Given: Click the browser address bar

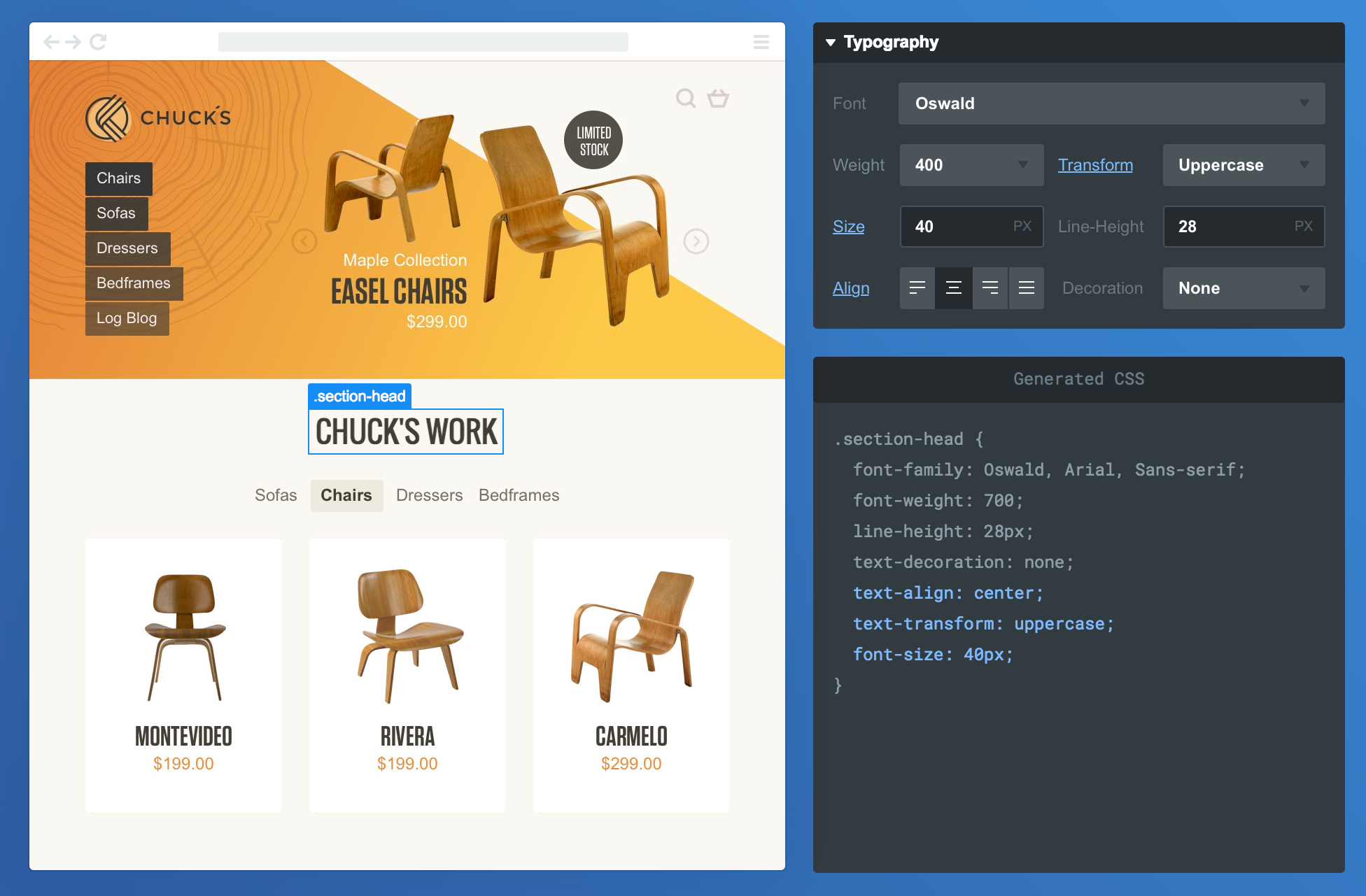Looking at the screenshot, I should [x=423, y=42].
